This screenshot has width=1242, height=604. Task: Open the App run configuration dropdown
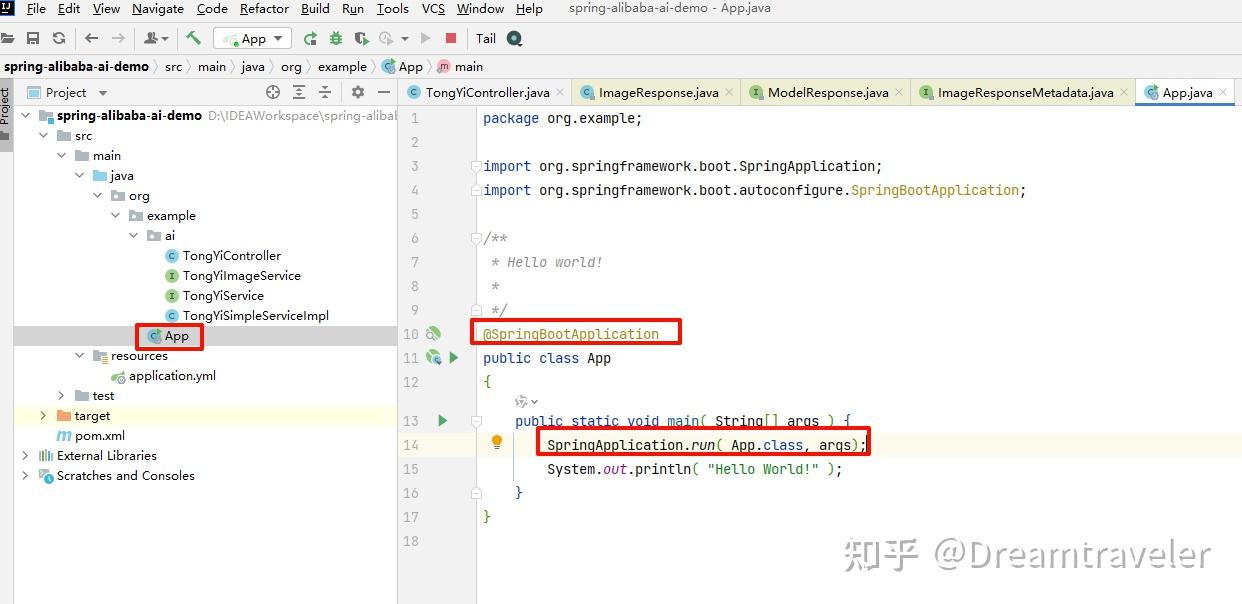click(252, 38)
